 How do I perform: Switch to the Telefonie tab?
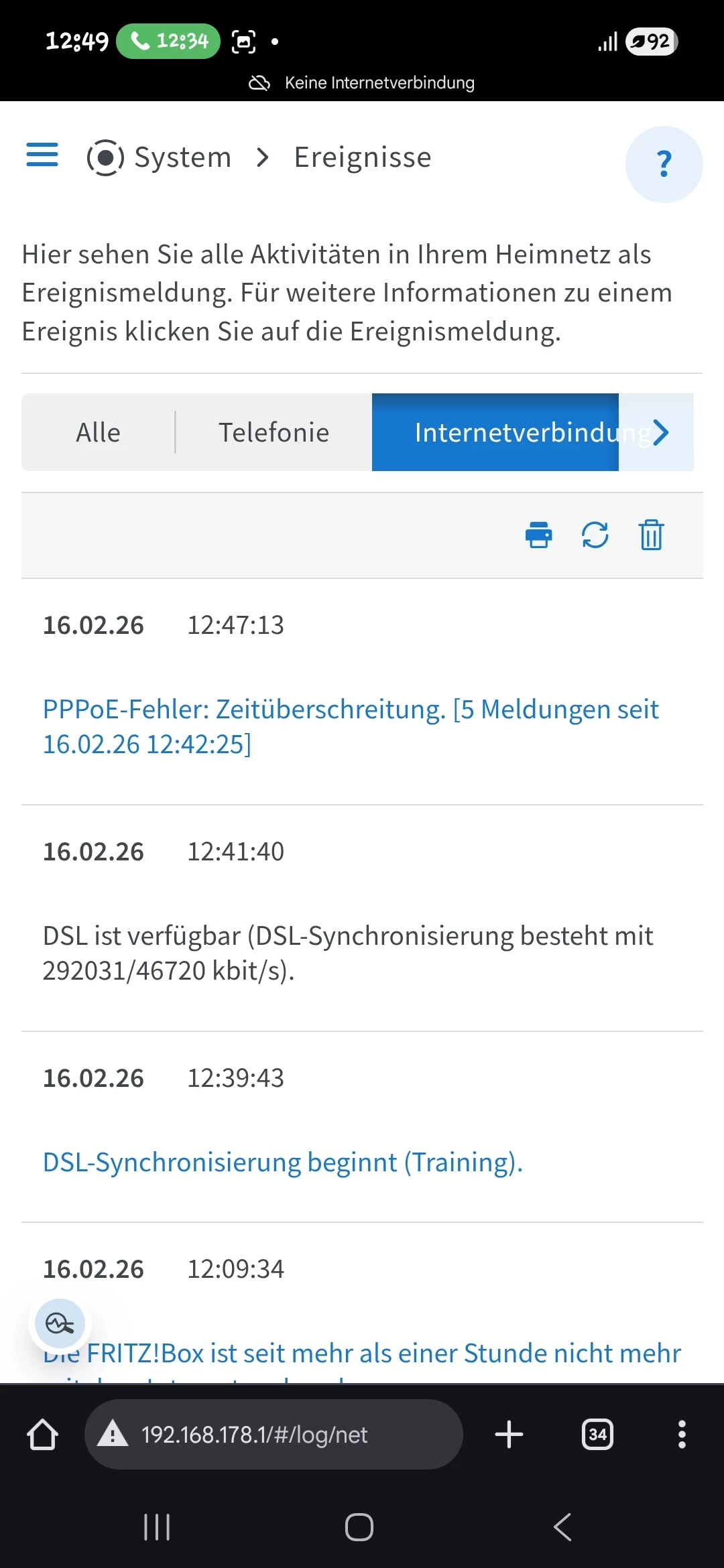[x=274, y=432]
